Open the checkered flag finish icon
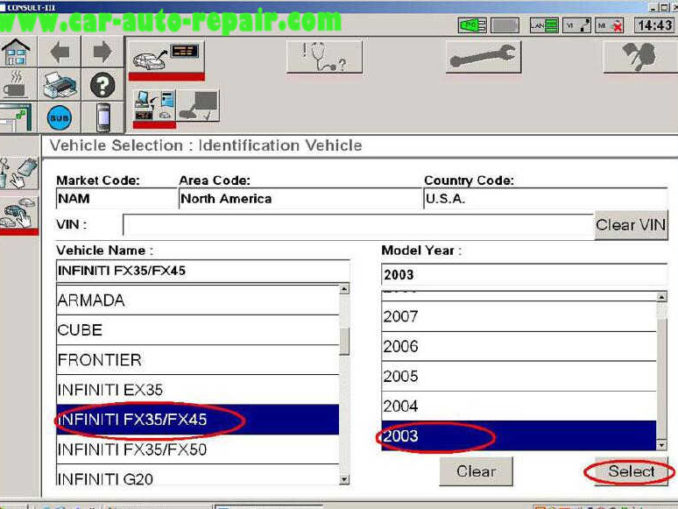Screen dimensions: 678x509 pyautogui.click(x=640, y=57)
